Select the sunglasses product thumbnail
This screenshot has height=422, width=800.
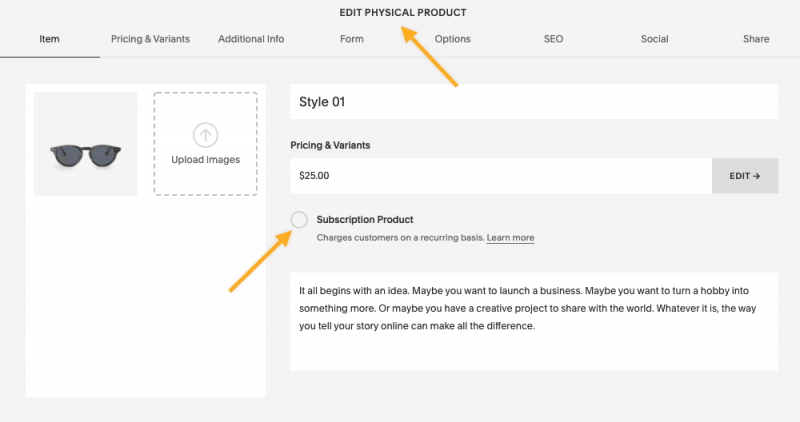[86, 144]
